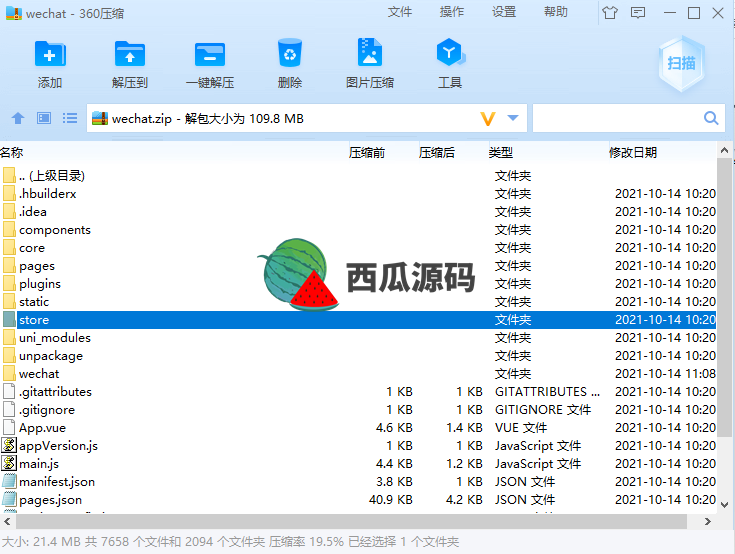
Task: Click the appVersion.js script file icon
Action: [9, 445]
